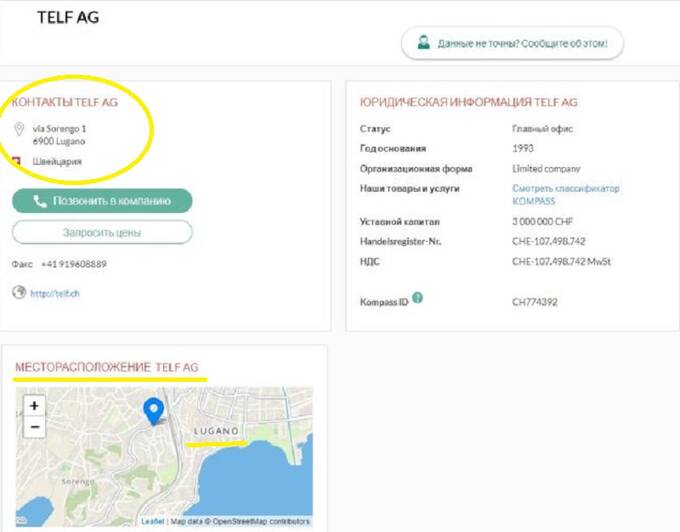Click the 'Данные не точны? Сообщите об этом!' button
This screenshot has height=532, width=680.
[x=512, y=43]
